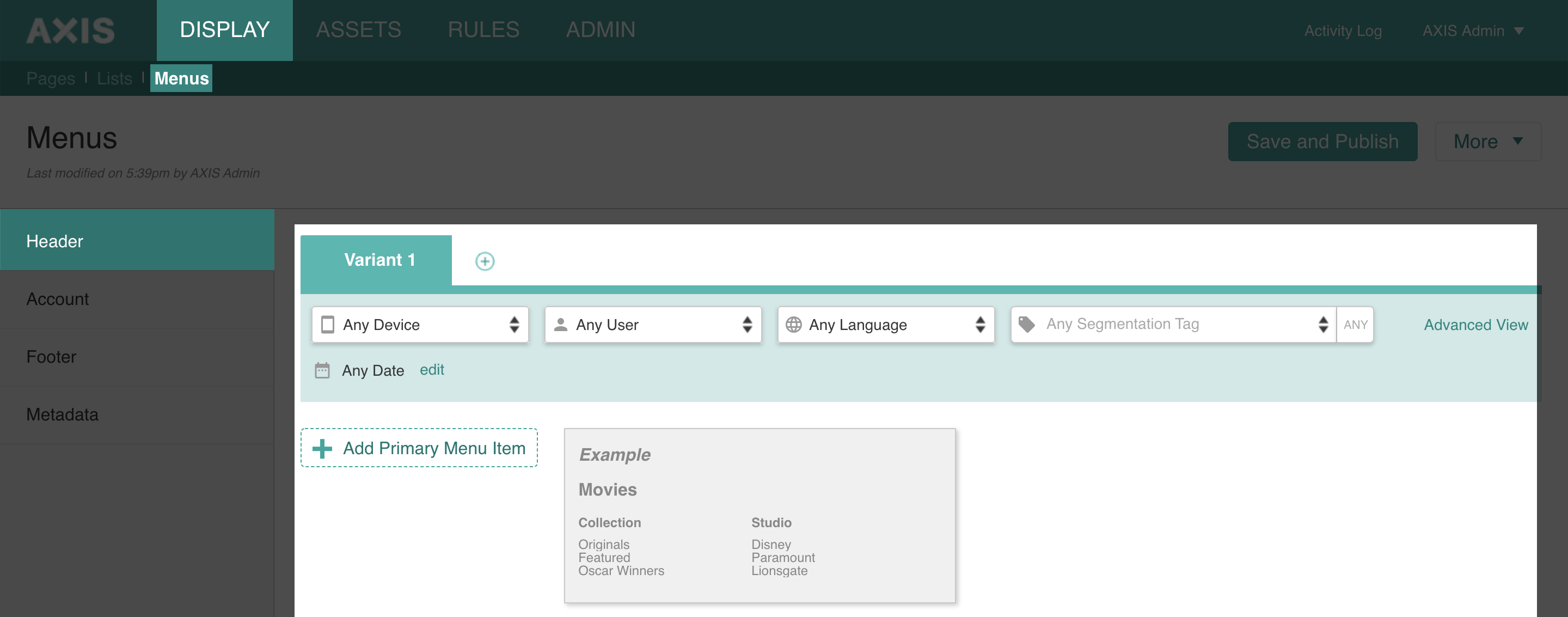Click the Studio label in example
This screenshot has width=1568, height=617.
[771, 523]
